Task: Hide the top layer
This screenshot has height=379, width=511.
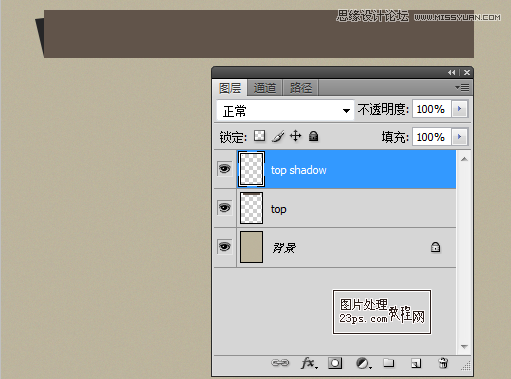Action: 224,208
